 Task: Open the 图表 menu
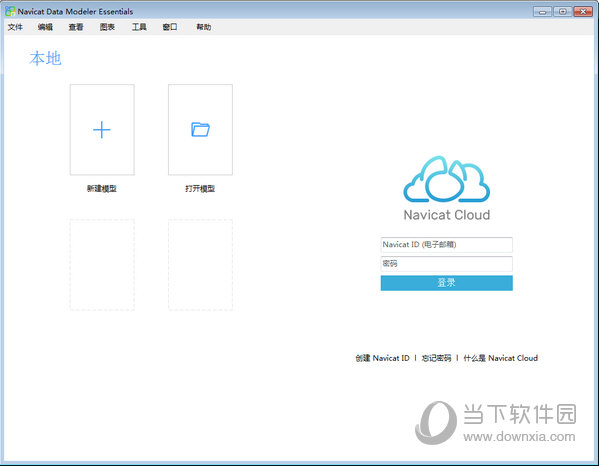[x=107, y=27]
